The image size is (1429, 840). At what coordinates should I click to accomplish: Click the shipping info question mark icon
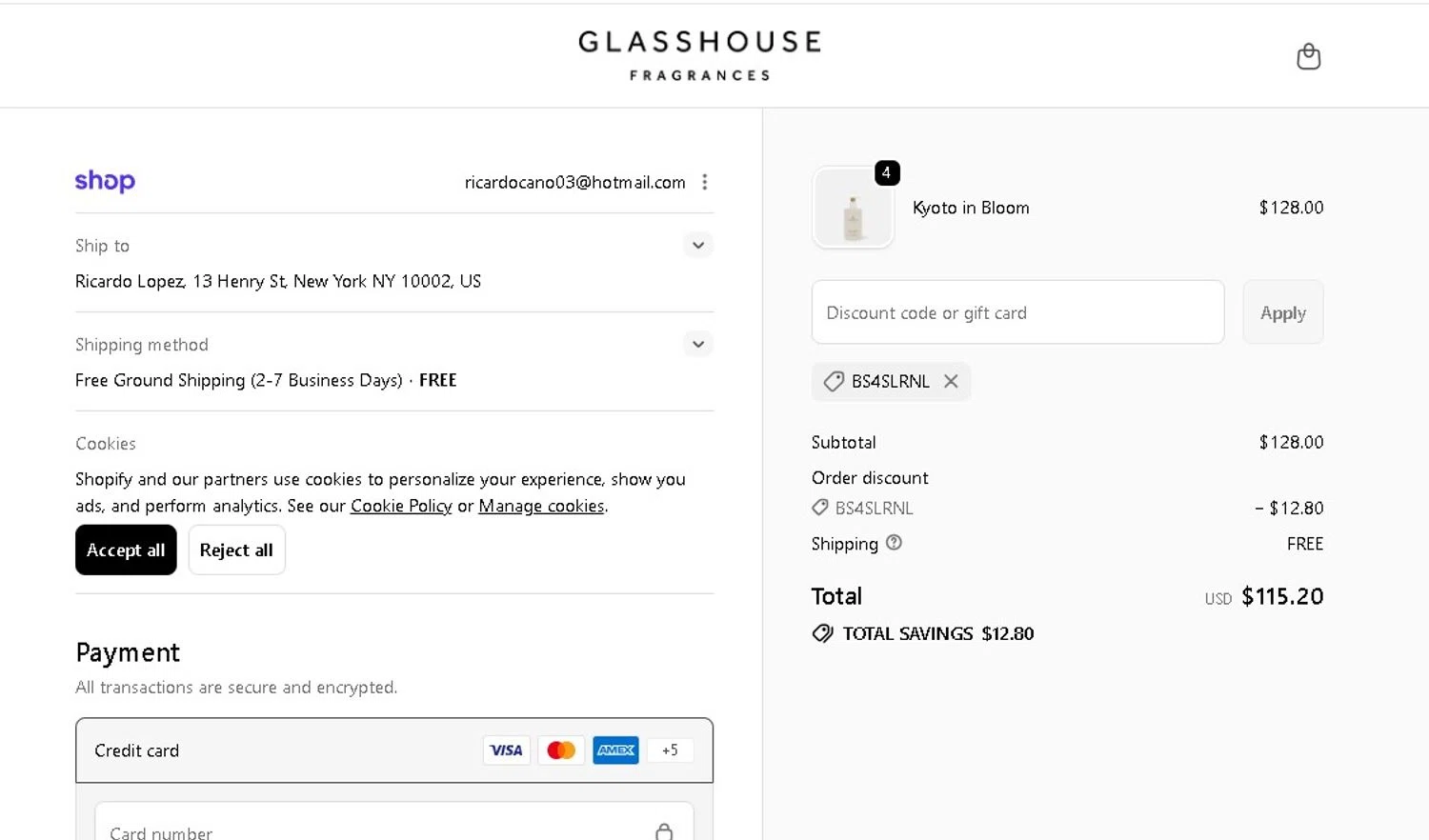tap(894, 543)
